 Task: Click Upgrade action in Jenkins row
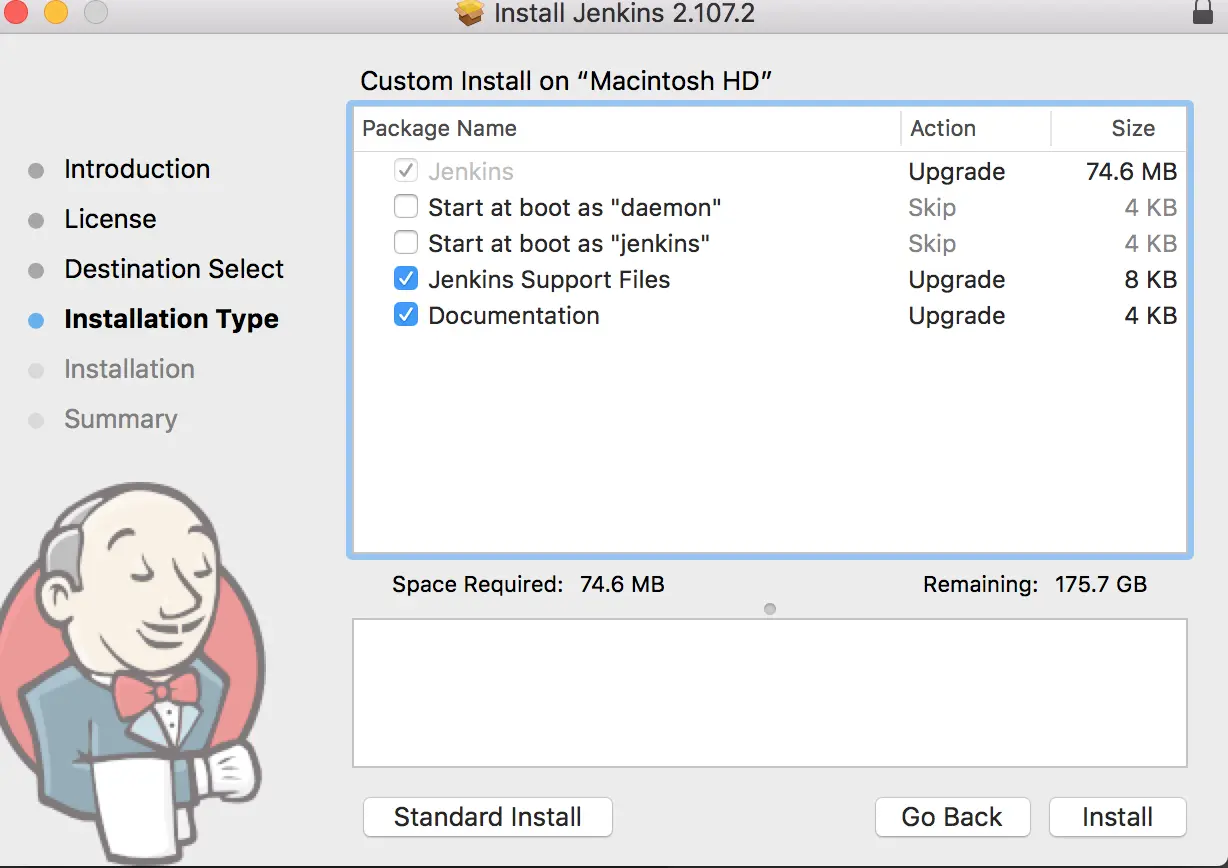957,172
